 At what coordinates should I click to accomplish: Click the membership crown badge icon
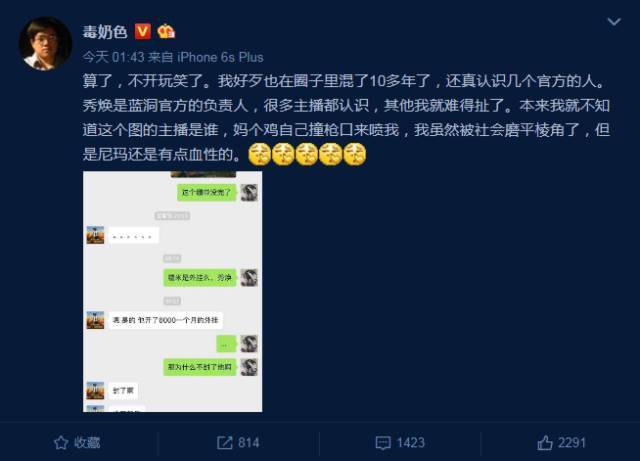tap(166, 31)
